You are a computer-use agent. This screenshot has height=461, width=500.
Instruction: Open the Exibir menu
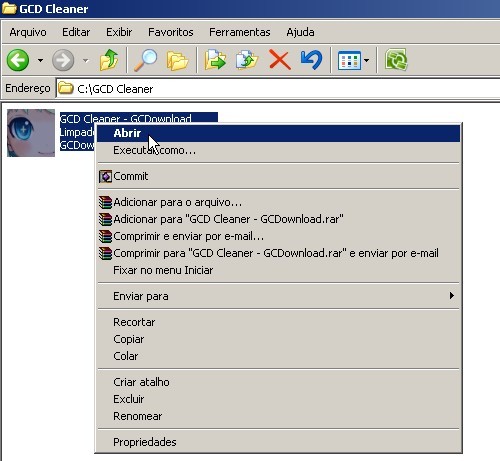coord(119,32)
